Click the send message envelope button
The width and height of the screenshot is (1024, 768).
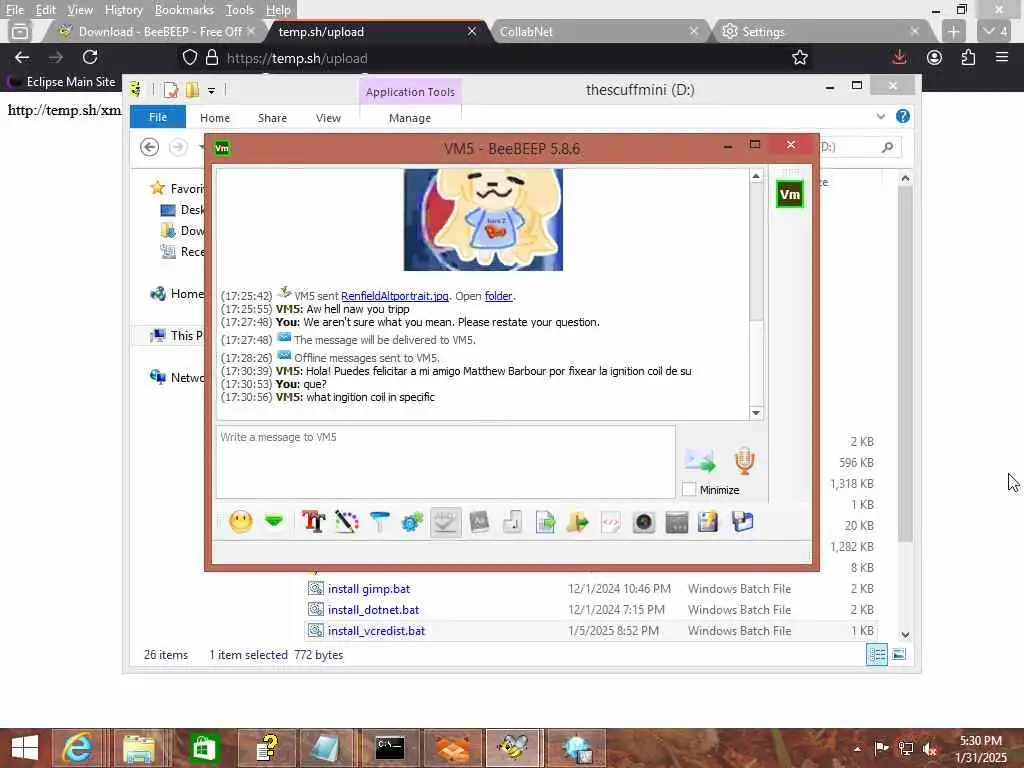coord(701,460)
